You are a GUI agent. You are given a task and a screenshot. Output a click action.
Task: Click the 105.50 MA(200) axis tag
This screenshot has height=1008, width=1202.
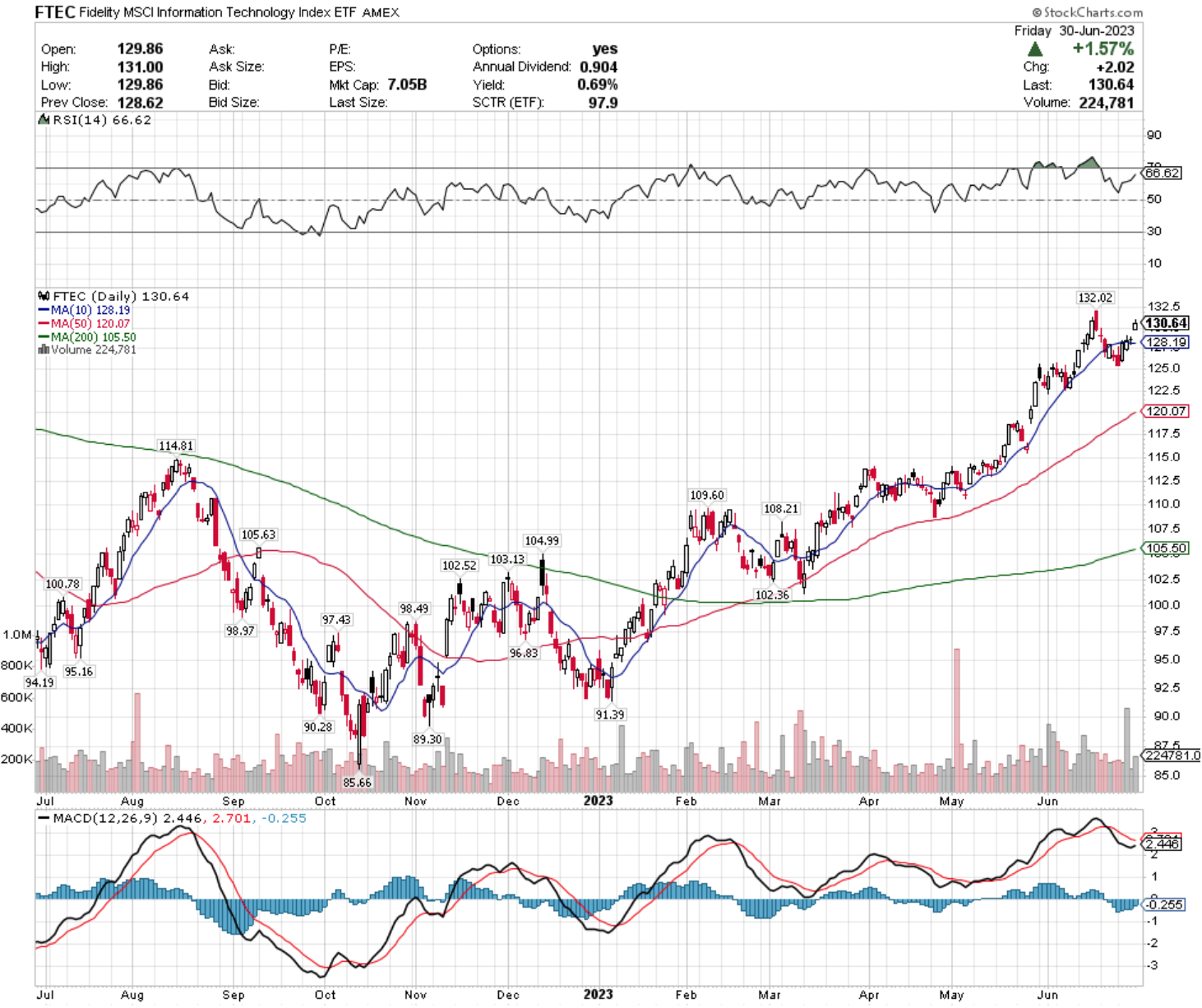click(x=1166, y=548)
